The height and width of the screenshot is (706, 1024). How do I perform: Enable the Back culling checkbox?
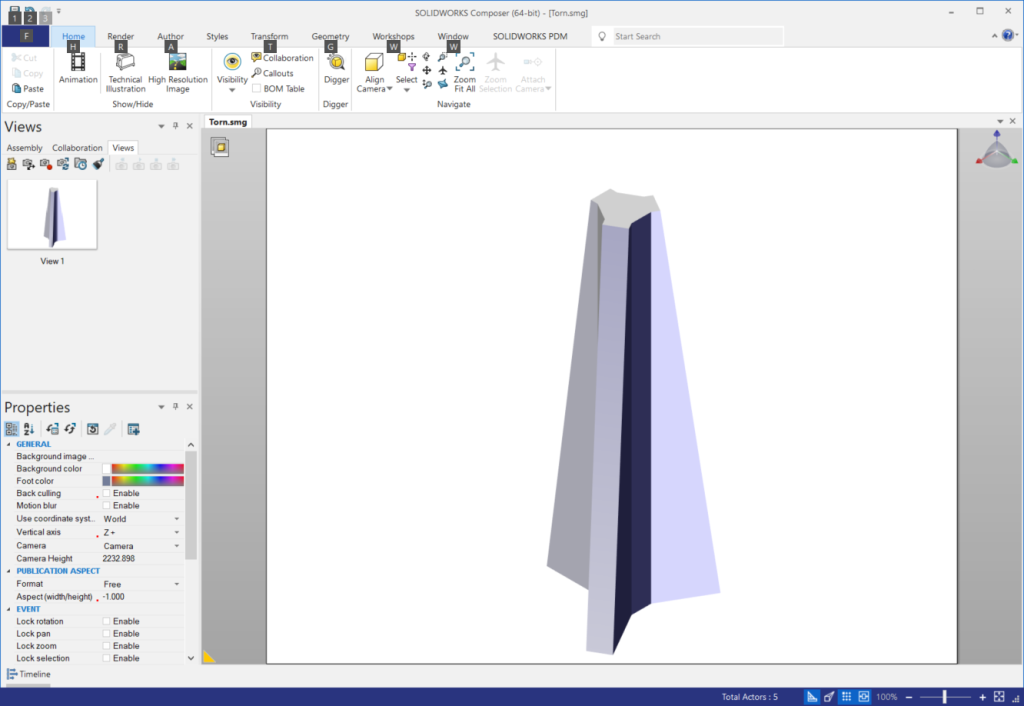click(107, 493)
